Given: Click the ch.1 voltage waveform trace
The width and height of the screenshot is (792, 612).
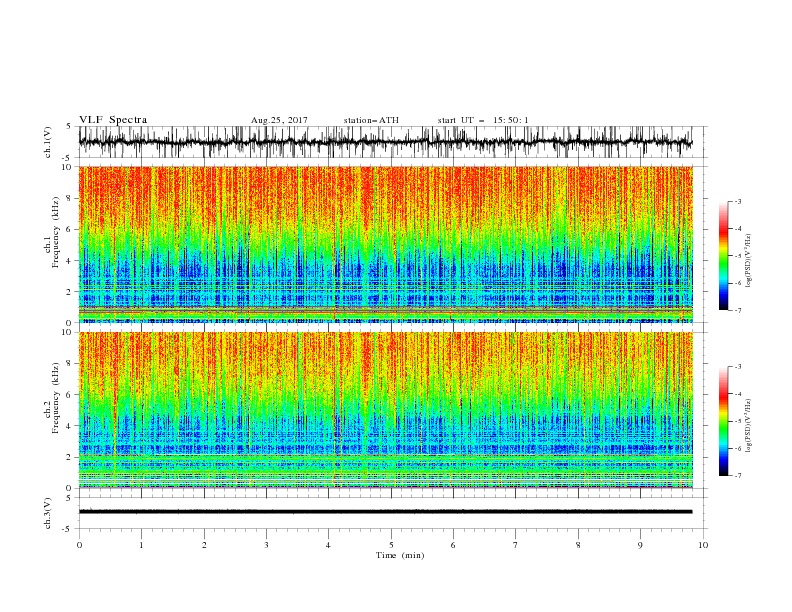Looking at the screenshot, I should coord(385,142).
